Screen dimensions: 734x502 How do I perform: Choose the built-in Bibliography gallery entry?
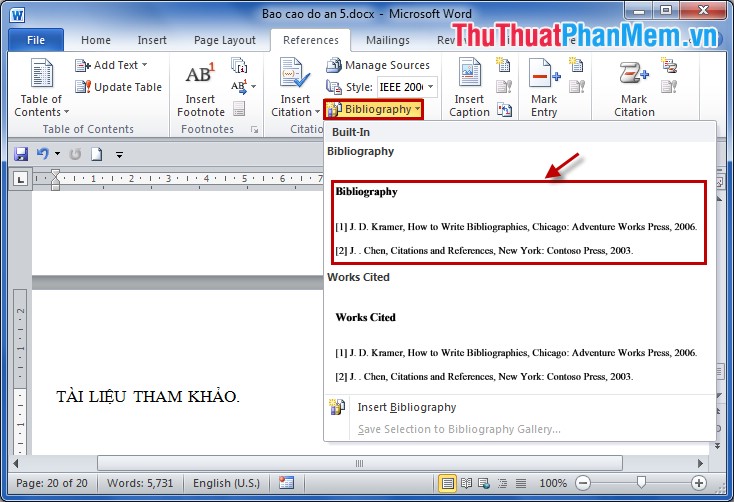tap(519, 222)
